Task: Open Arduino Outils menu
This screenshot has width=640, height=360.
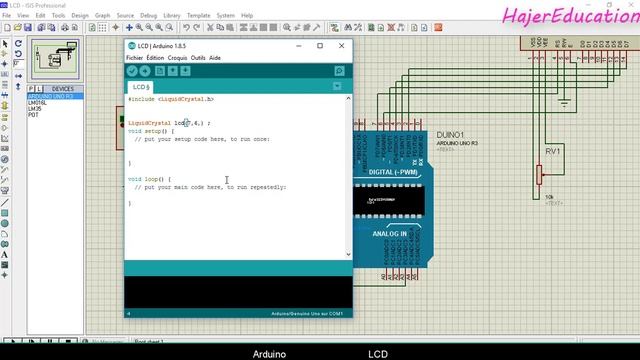Action: tap(198, 58)
